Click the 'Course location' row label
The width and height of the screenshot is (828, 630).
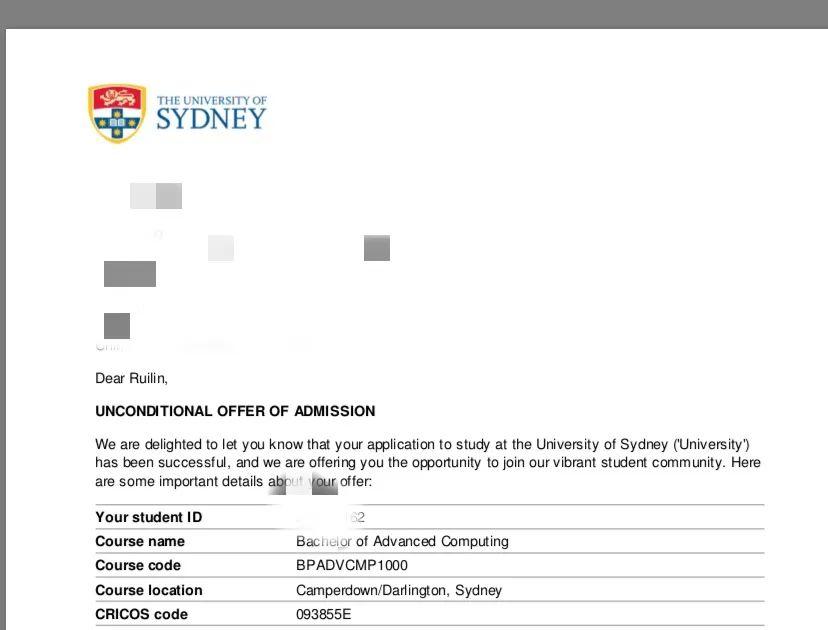[x=148, y=590]
